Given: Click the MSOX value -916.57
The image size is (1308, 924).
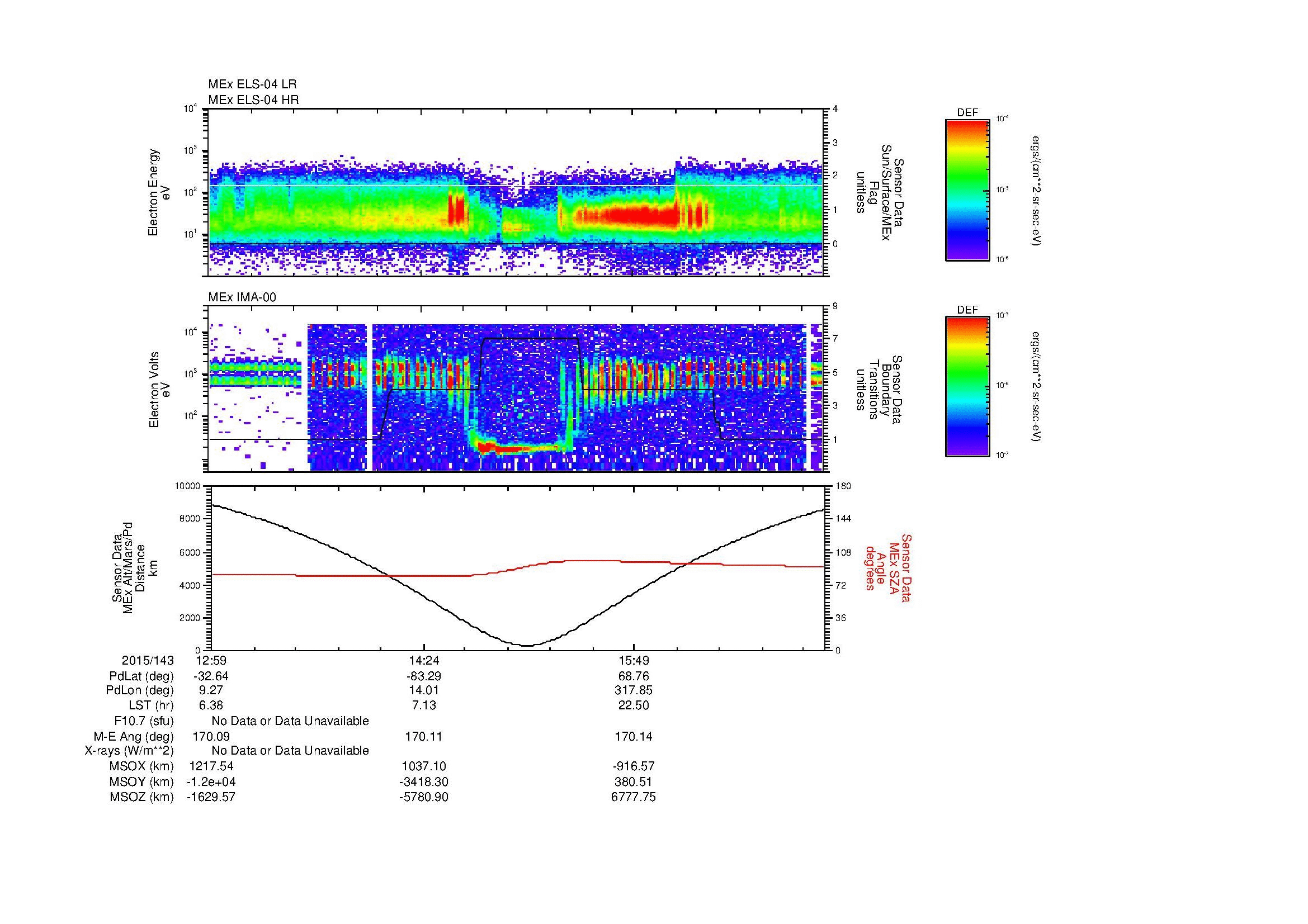Looking at the screenshot, I should 634,766.
